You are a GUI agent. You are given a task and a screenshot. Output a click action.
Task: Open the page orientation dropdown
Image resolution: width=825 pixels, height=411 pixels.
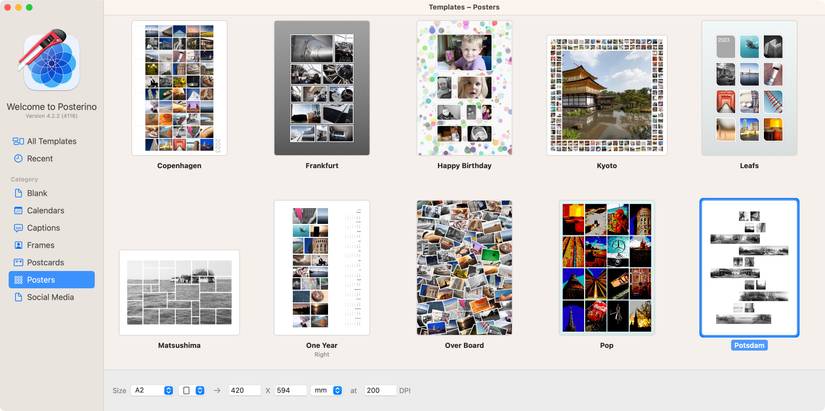(x=192, y=390)
